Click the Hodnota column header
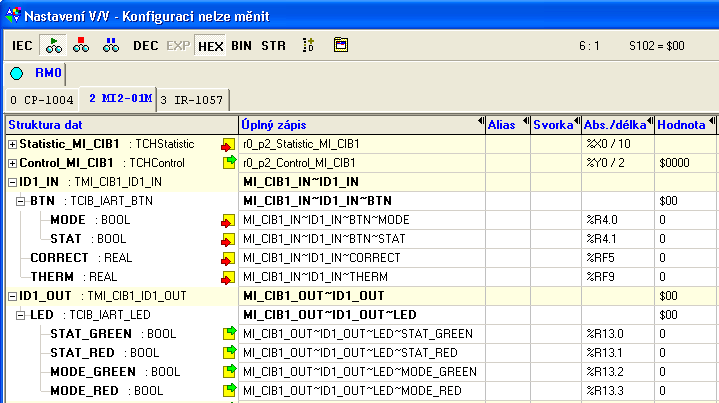Image resolution: width=719 pixels, height=403 pixels. (x=685, y=125)
